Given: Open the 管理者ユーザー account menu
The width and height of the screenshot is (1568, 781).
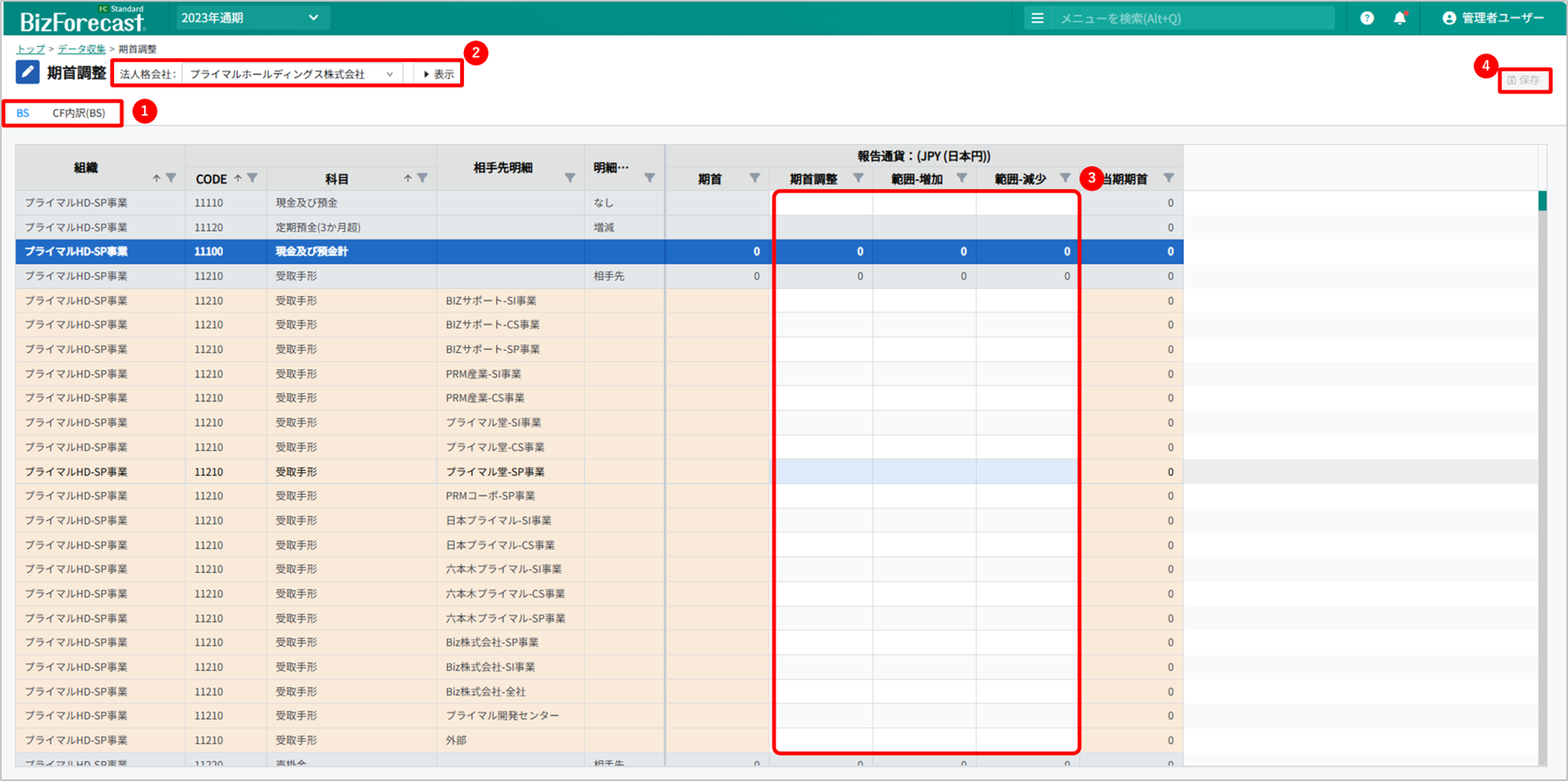Looking at the screenshot, I should pos(1493,18).
